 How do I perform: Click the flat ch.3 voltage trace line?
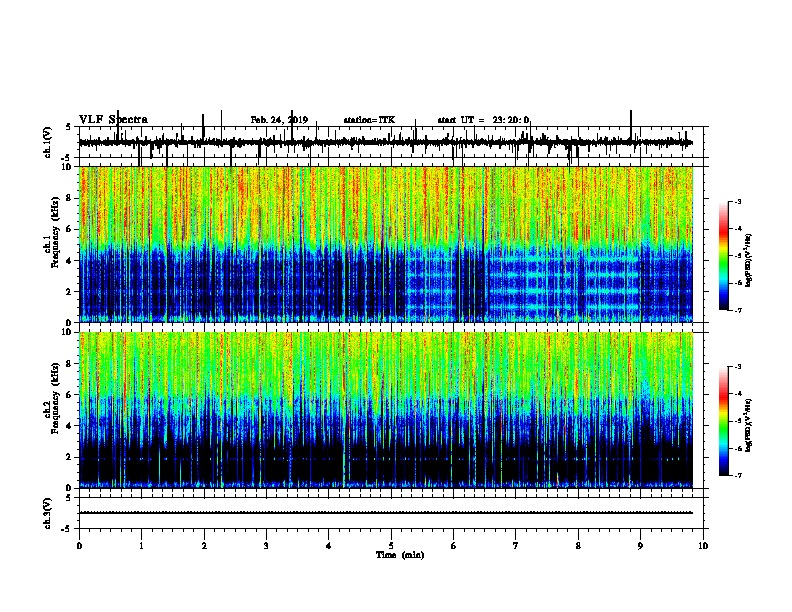click(x=385, y=513)
